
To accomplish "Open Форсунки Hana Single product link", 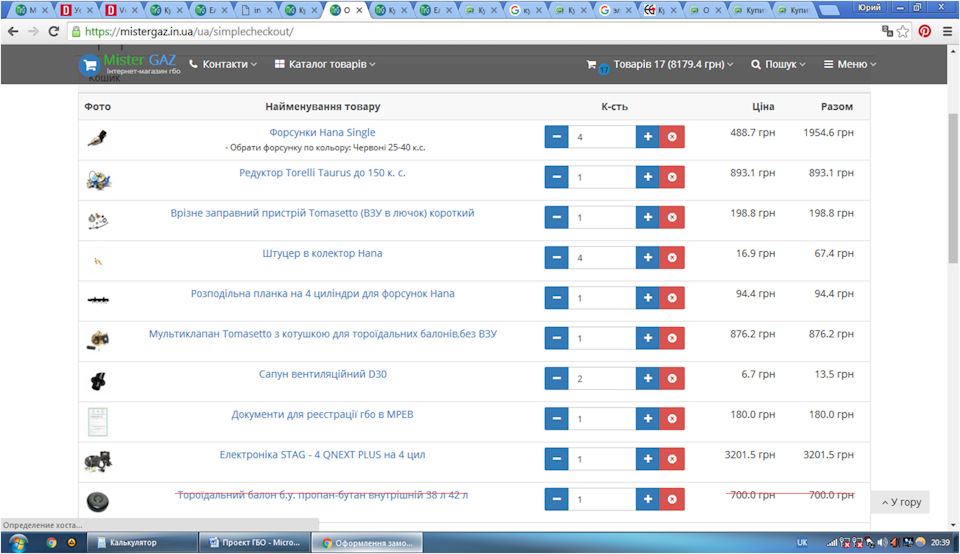I will (323, 132).
